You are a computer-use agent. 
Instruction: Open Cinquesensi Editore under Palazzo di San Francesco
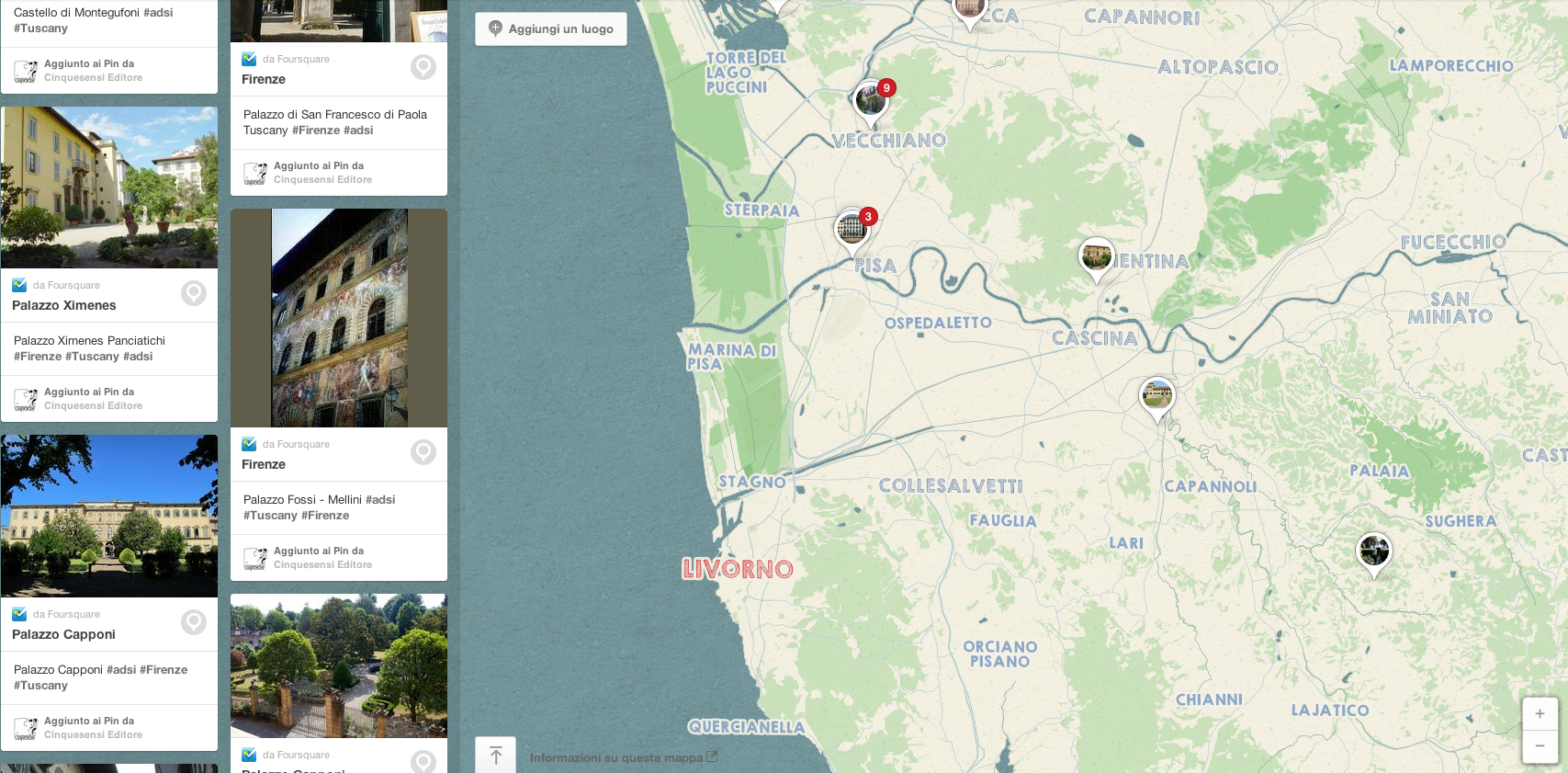pyautogui.click(x=322, y=180)
